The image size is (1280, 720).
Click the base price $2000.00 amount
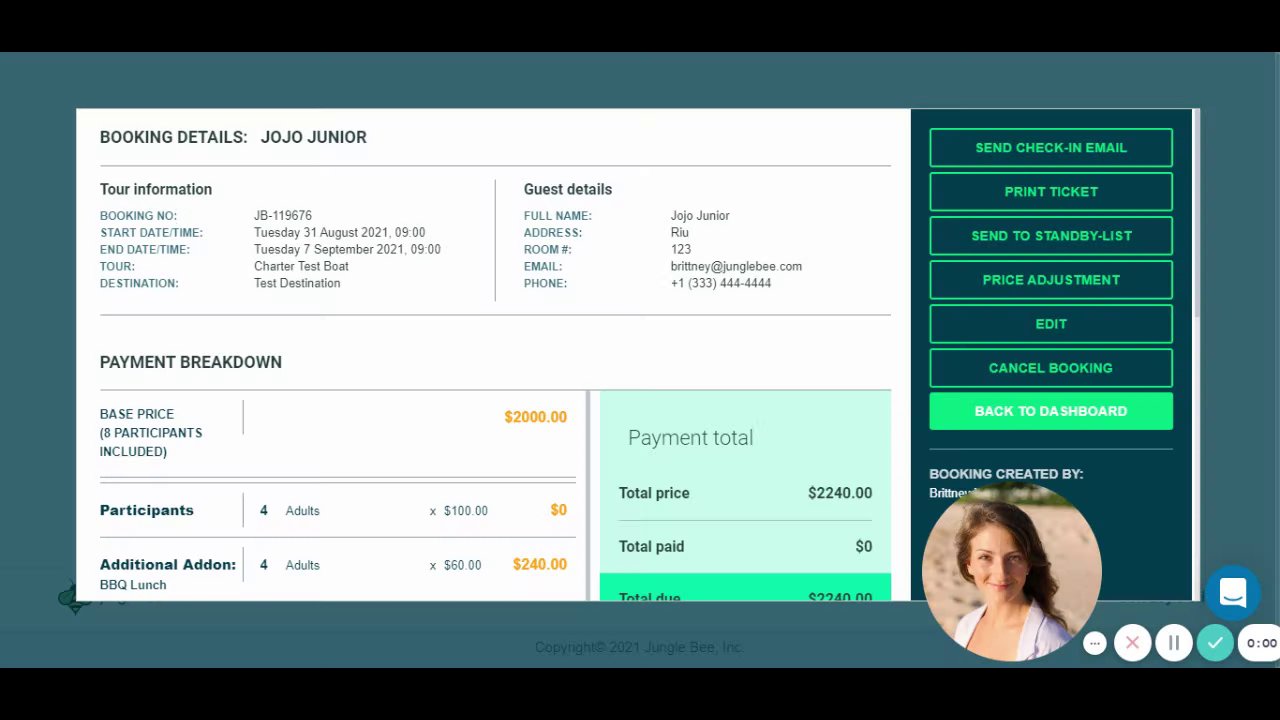click(535, 417)
